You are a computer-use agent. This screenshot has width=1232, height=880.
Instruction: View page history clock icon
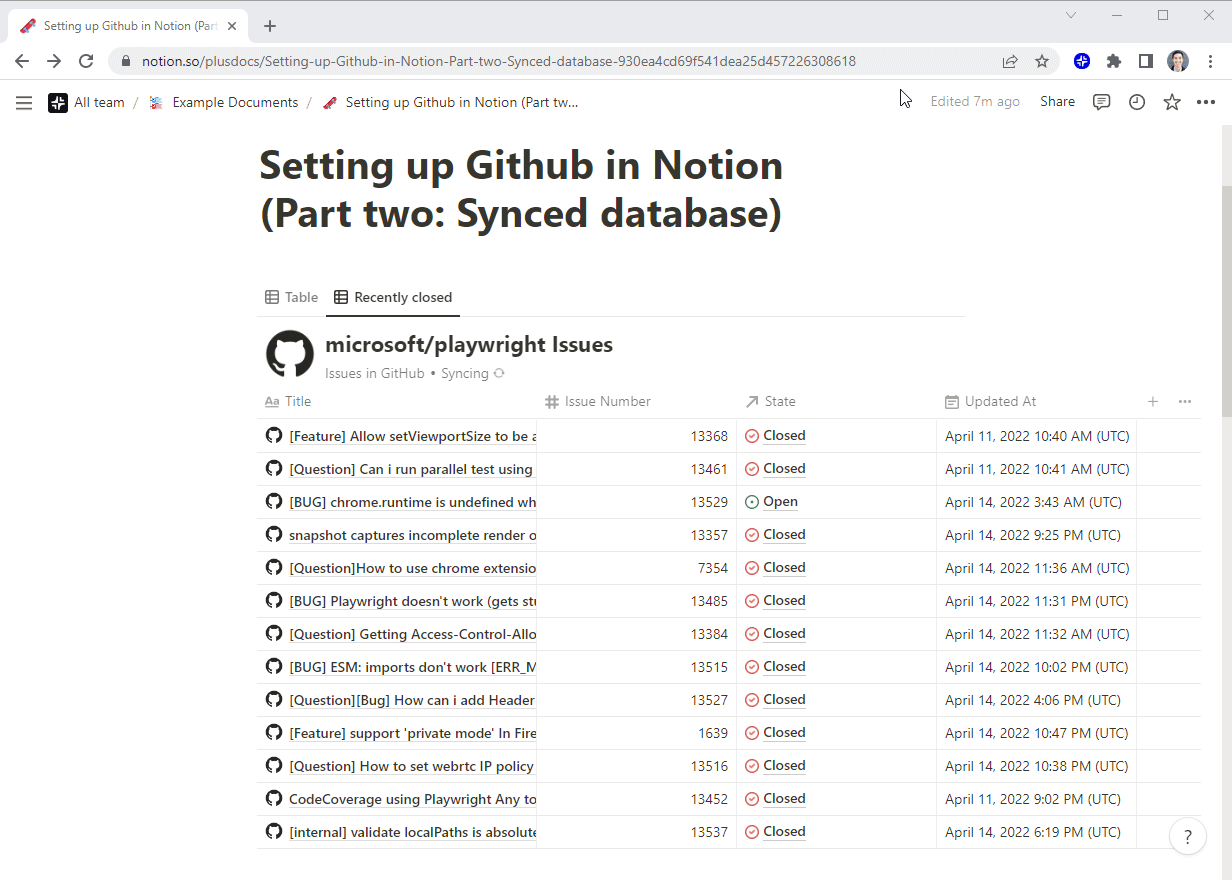click(1137, 102)
